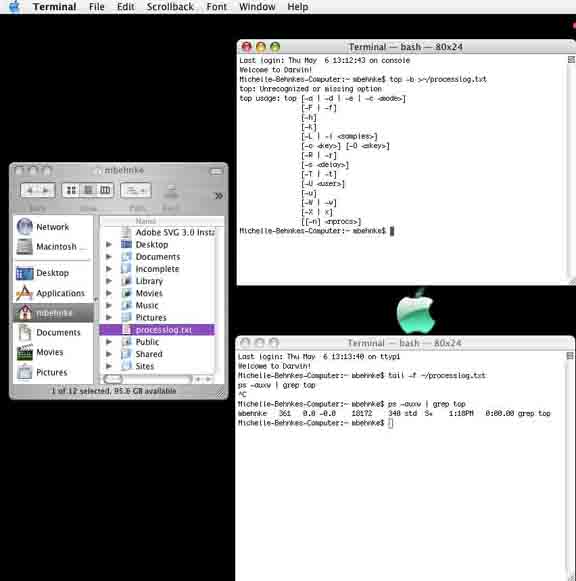This screenshot has width=576, height=581.
Task: Expand the Pictures folder in list
Action: [x=109, y=318]
